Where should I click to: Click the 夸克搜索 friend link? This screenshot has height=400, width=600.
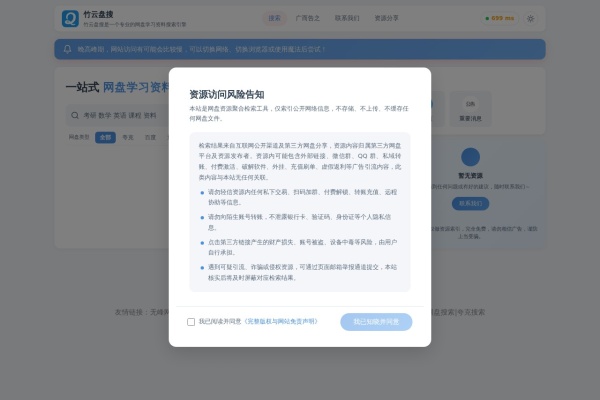pos(470,312)
